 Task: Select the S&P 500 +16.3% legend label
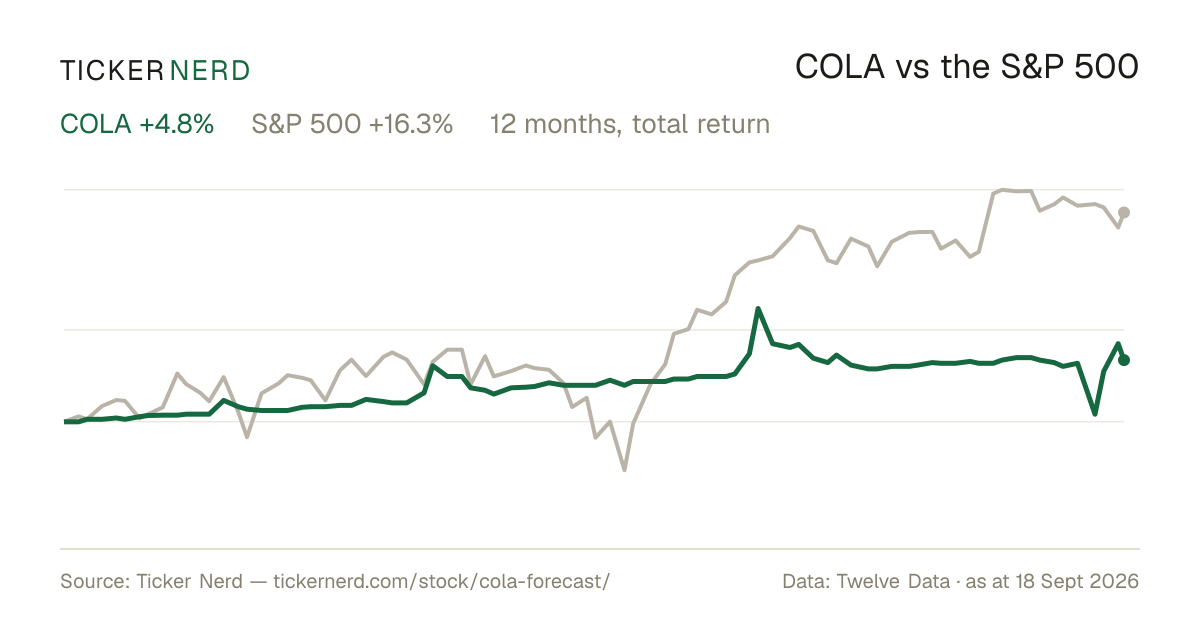click(352, 124)
